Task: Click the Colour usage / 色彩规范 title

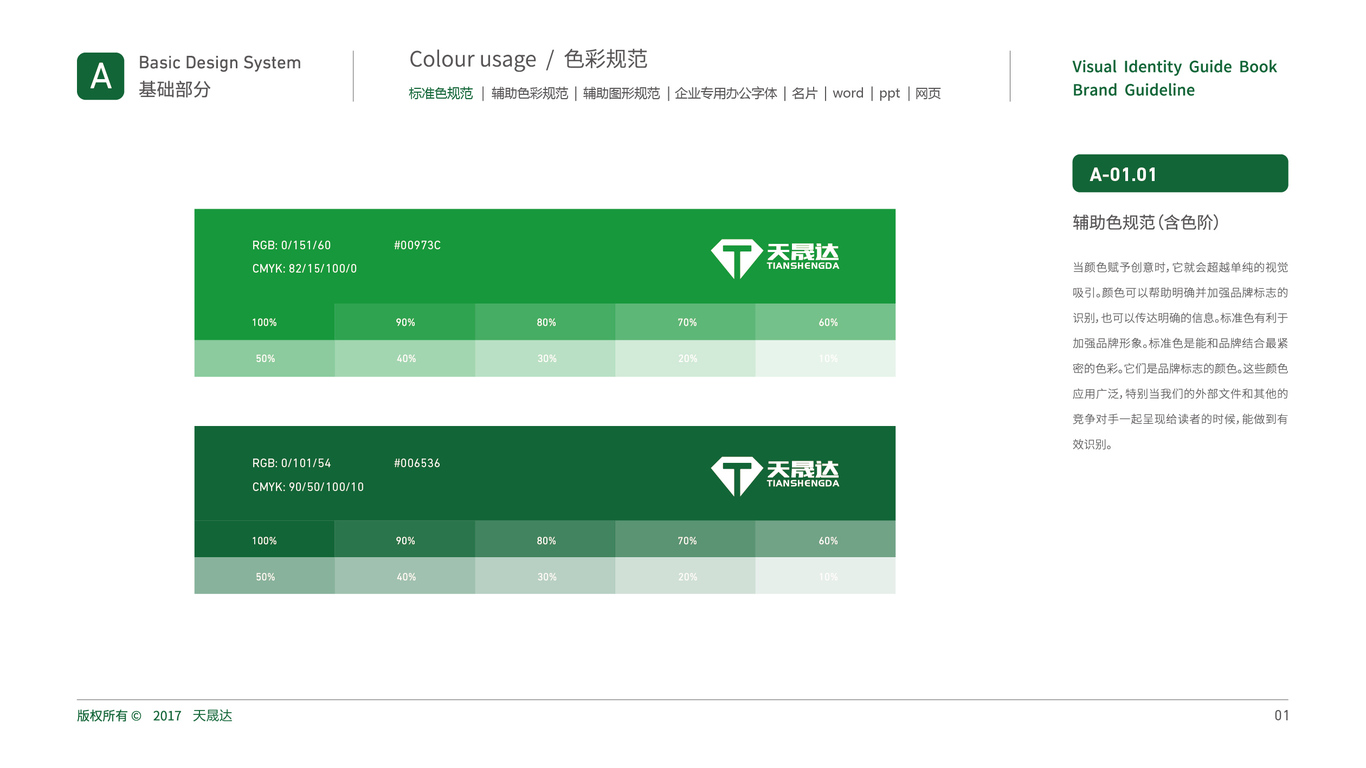Action: [x=528, y=59]
